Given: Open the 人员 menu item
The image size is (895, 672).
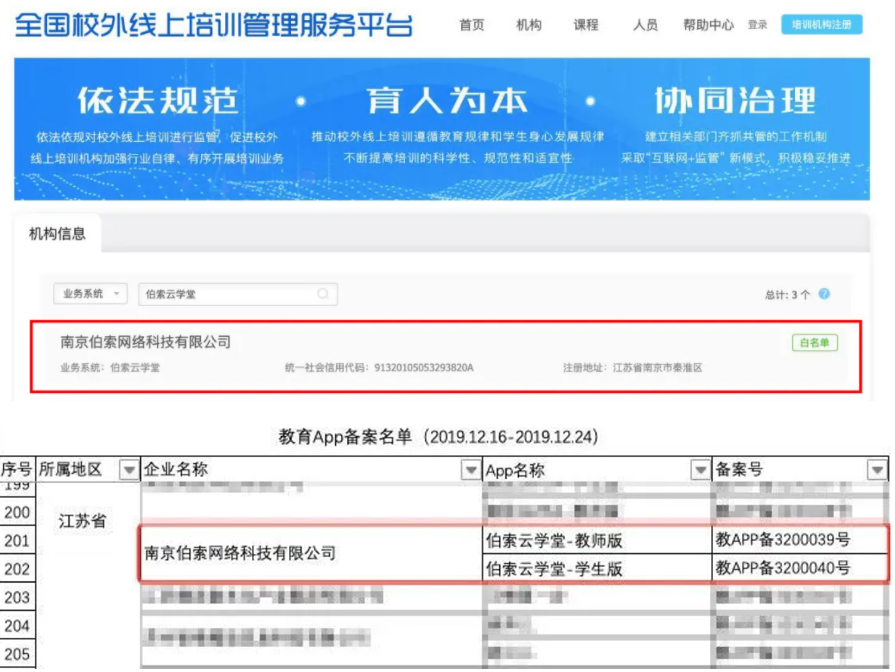Looking at the screenshot, I should click(x=646, y=25).
